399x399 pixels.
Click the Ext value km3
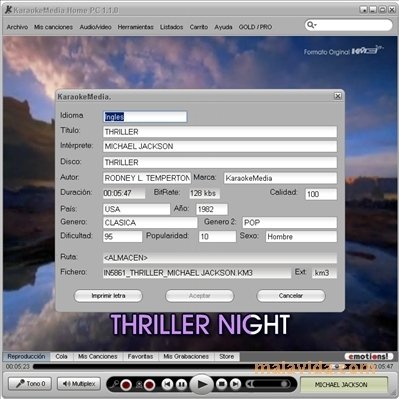[324, 273]
